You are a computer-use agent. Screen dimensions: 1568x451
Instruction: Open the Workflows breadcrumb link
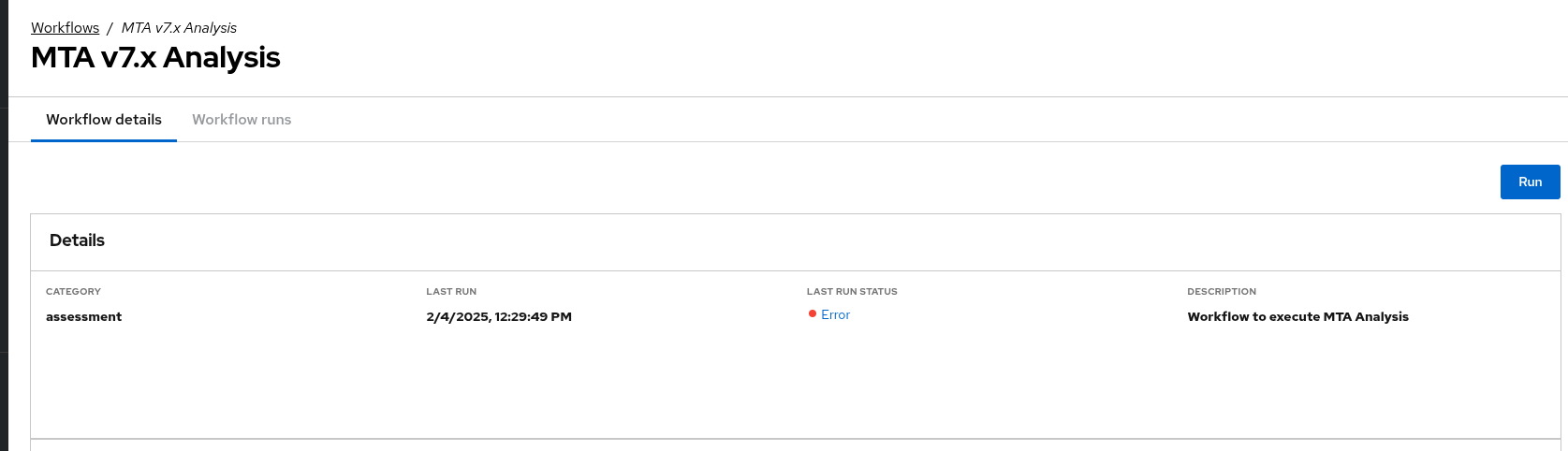[x=65, y=28]
